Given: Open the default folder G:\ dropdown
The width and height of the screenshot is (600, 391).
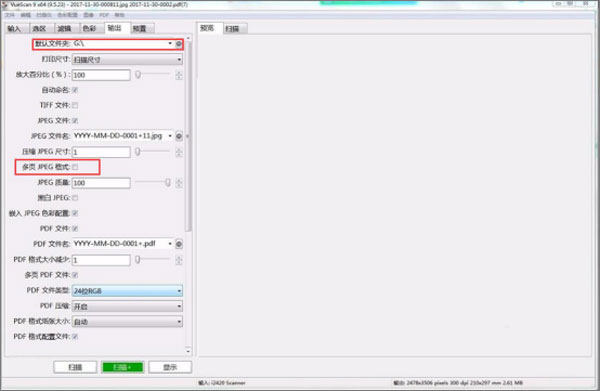Looking at the screenshot, I should pos(170,44).
